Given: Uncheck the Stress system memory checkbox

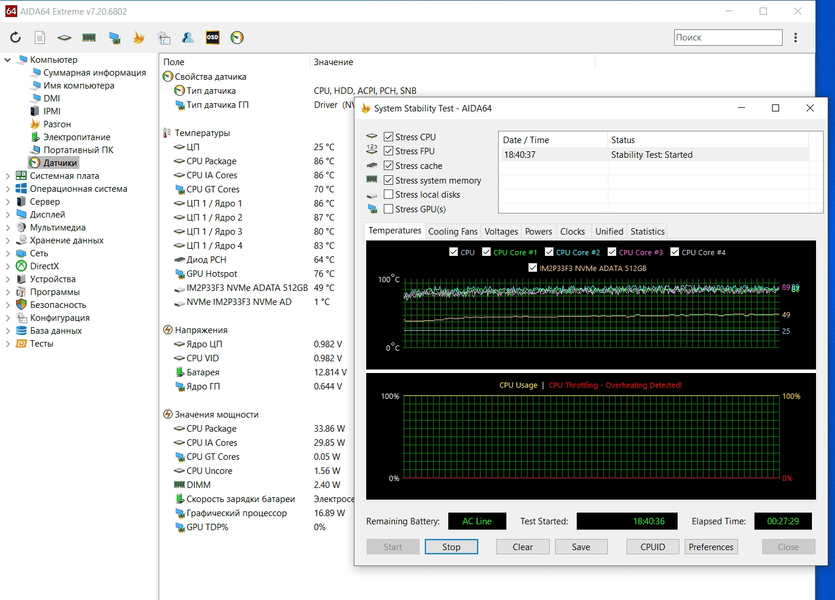Looking at the screenshot, I should 388,180.
